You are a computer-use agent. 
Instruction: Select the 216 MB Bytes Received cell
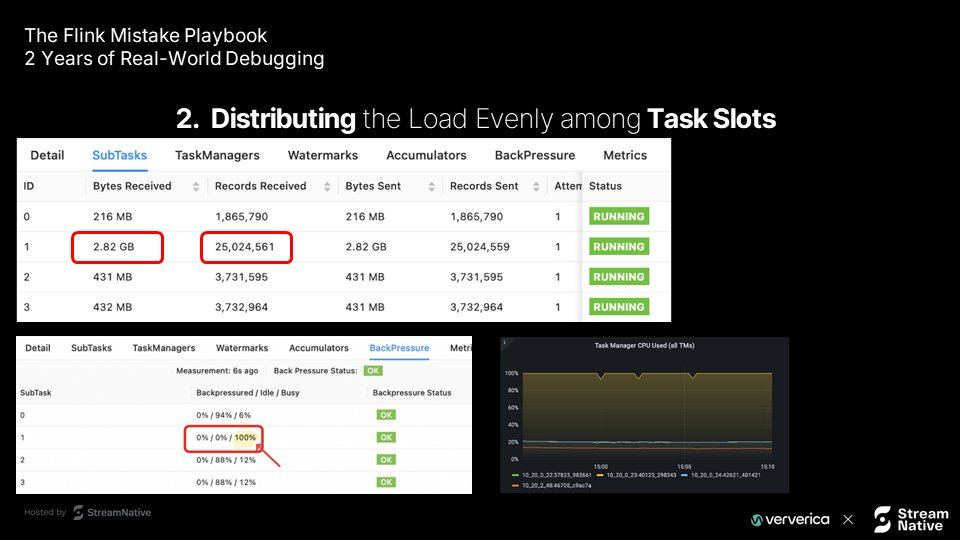pos(113,217)
